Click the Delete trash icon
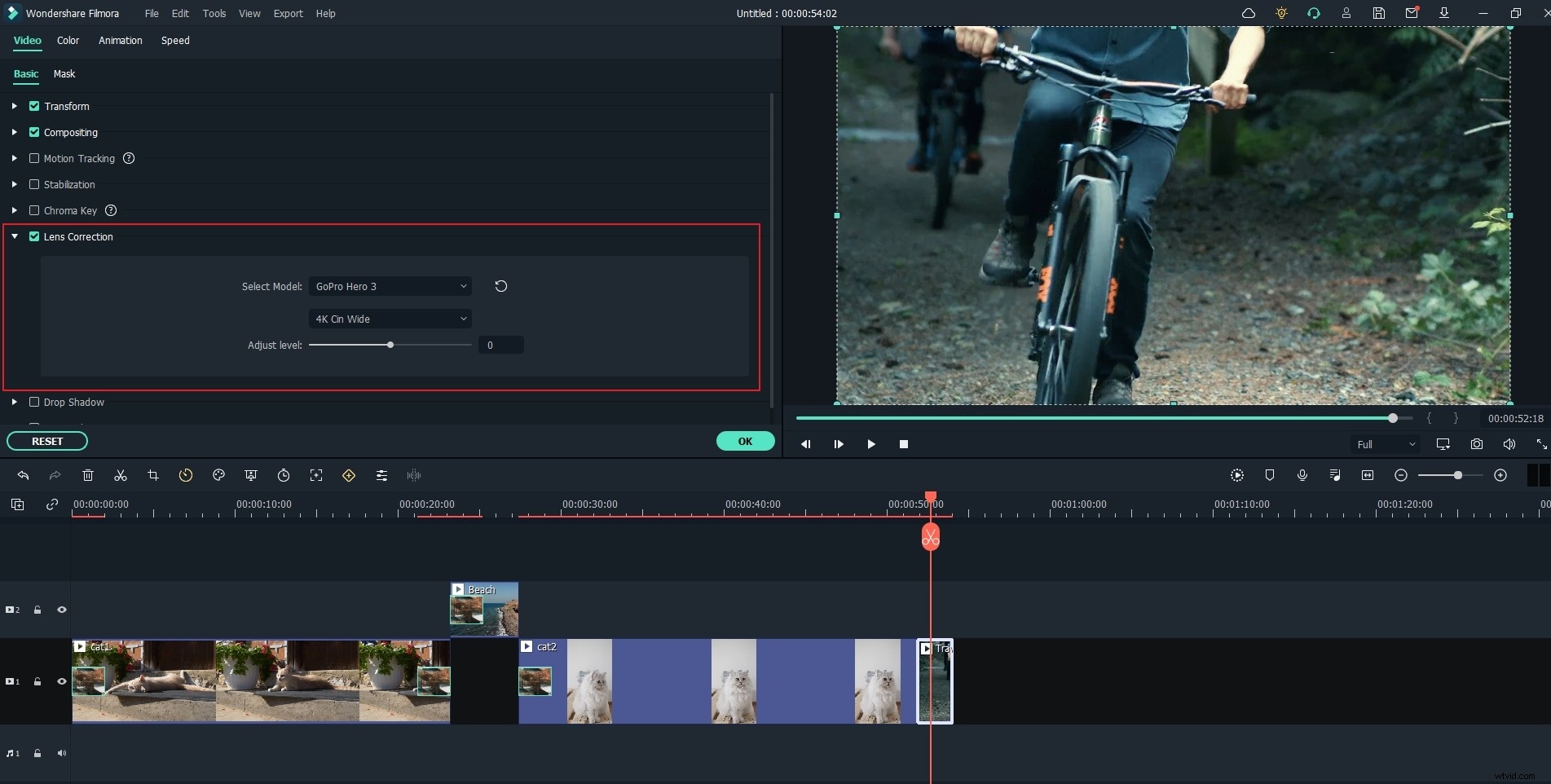 coord(87,475)
